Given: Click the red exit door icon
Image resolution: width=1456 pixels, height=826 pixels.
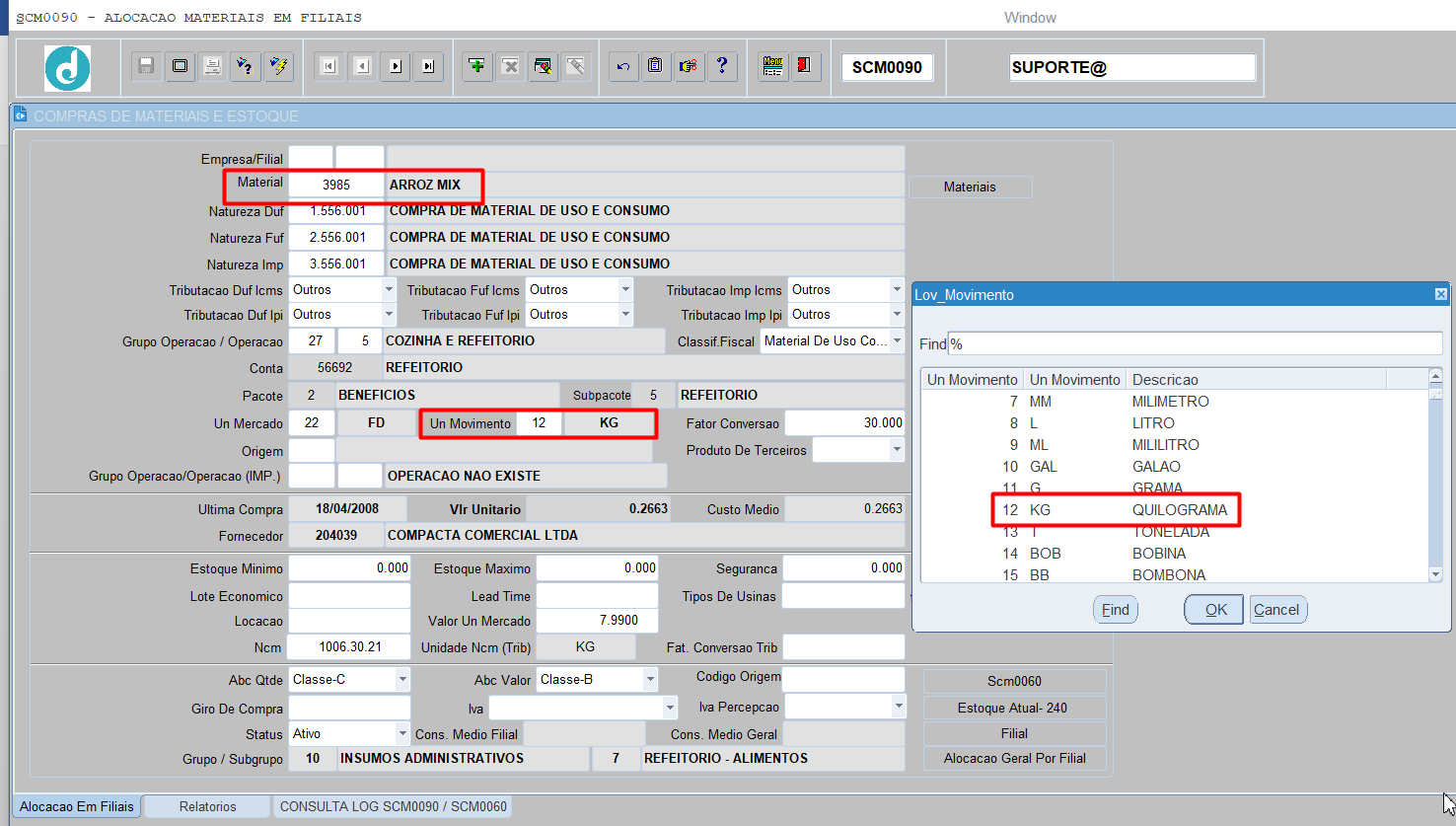Looking at the screenshot, I should click(x=805, y=66).
